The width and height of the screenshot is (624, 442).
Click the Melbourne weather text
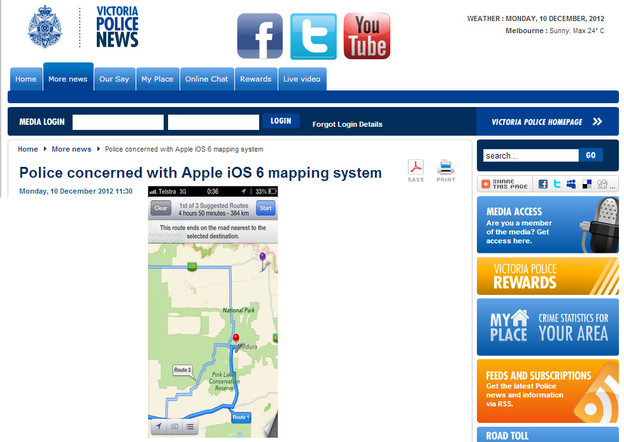(x=555, y=31)
